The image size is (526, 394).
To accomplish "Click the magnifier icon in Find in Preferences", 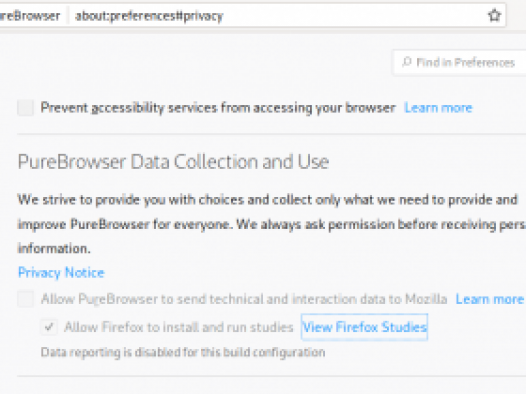I will pyautogui.click(x=407, y=62).
